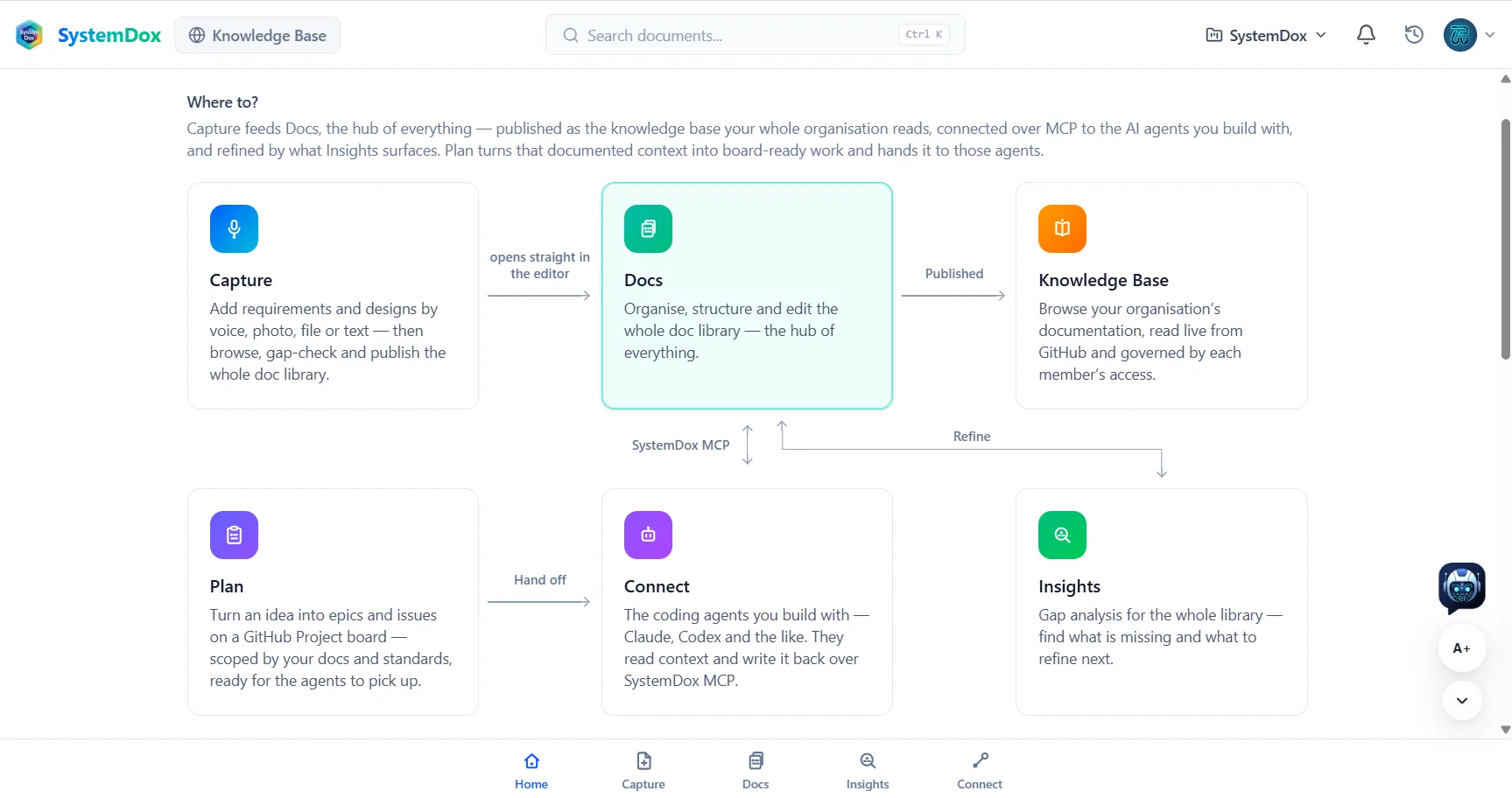
Task: Click the SystemDox hexagon logo
Action: click(x=29, y=35)
